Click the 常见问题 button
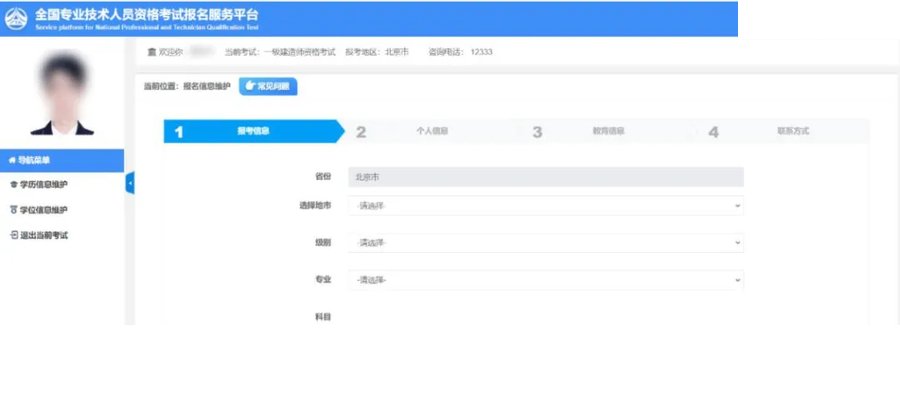The height and width of the screenshot is (396, 900). (268, 87)
